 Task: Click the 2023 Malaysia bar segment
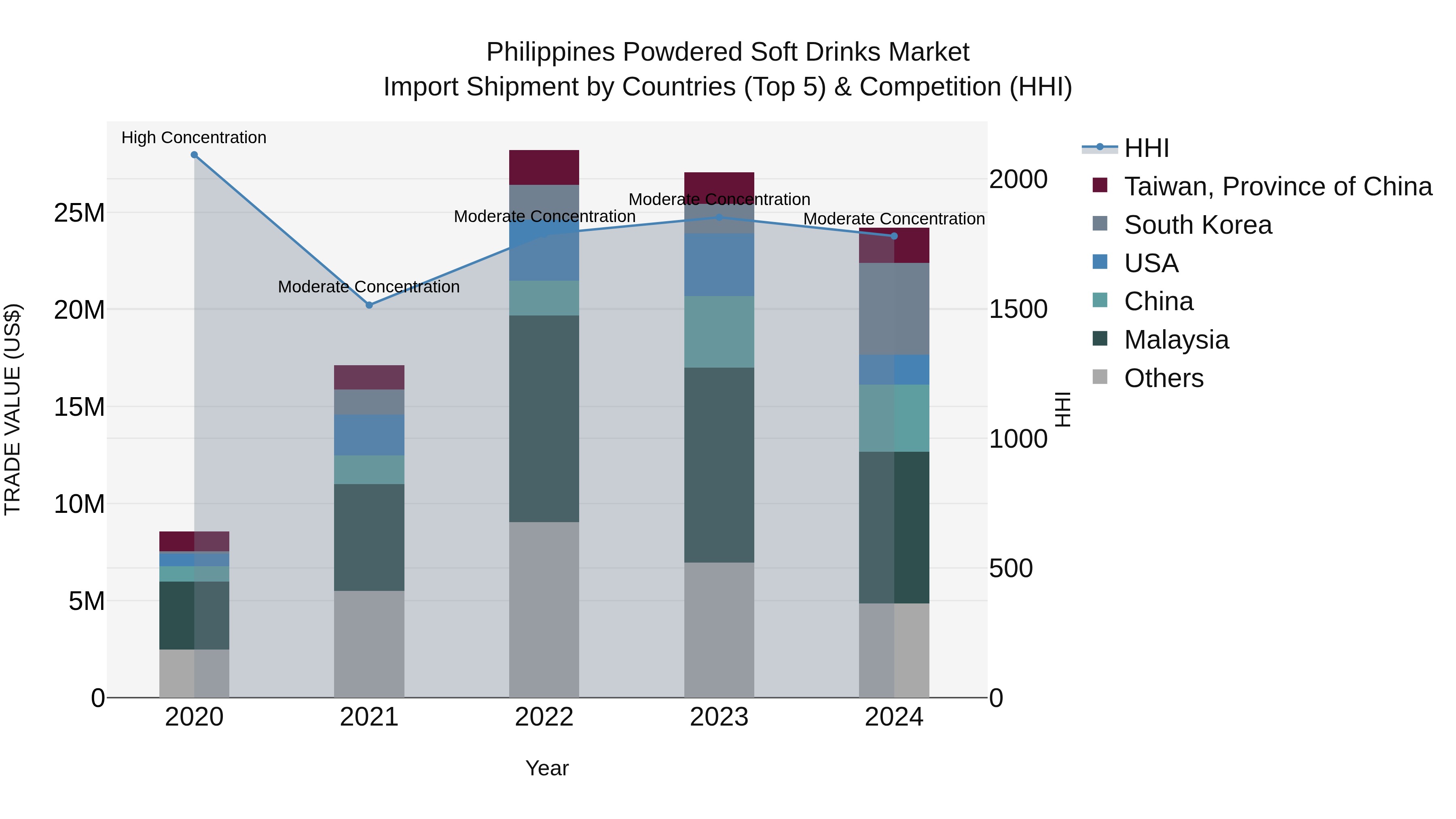click(719, 465)
